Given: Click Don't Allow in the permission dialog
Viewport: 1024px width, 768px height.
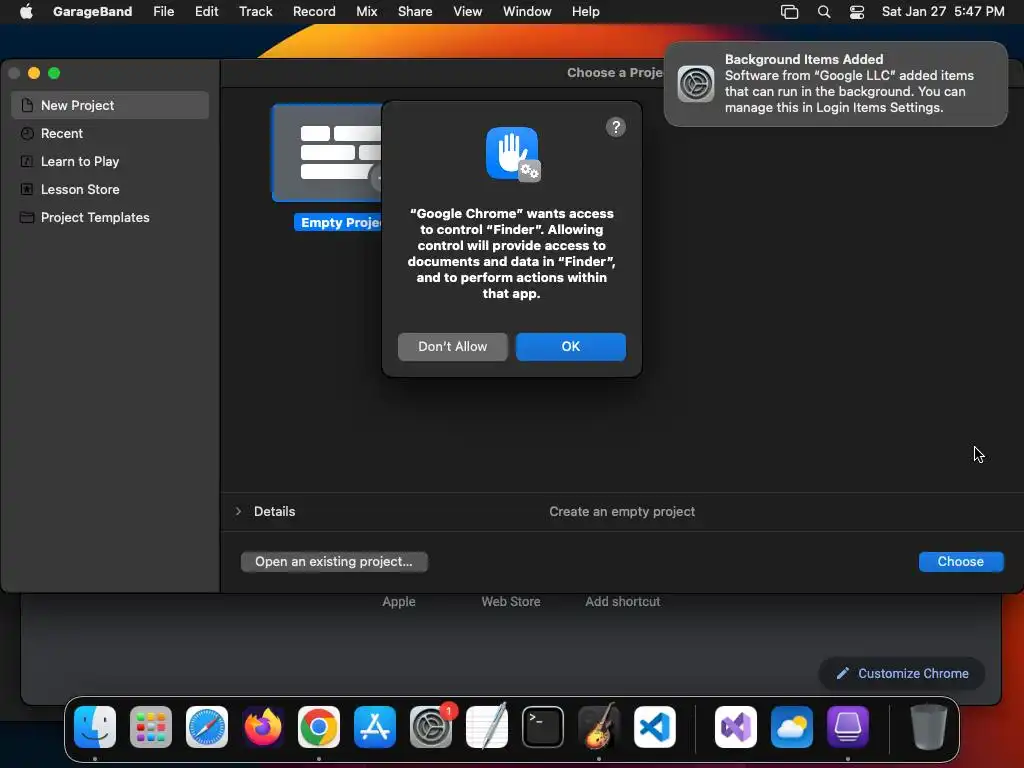Looking at the screenshot, I should (x=453, y=347).
